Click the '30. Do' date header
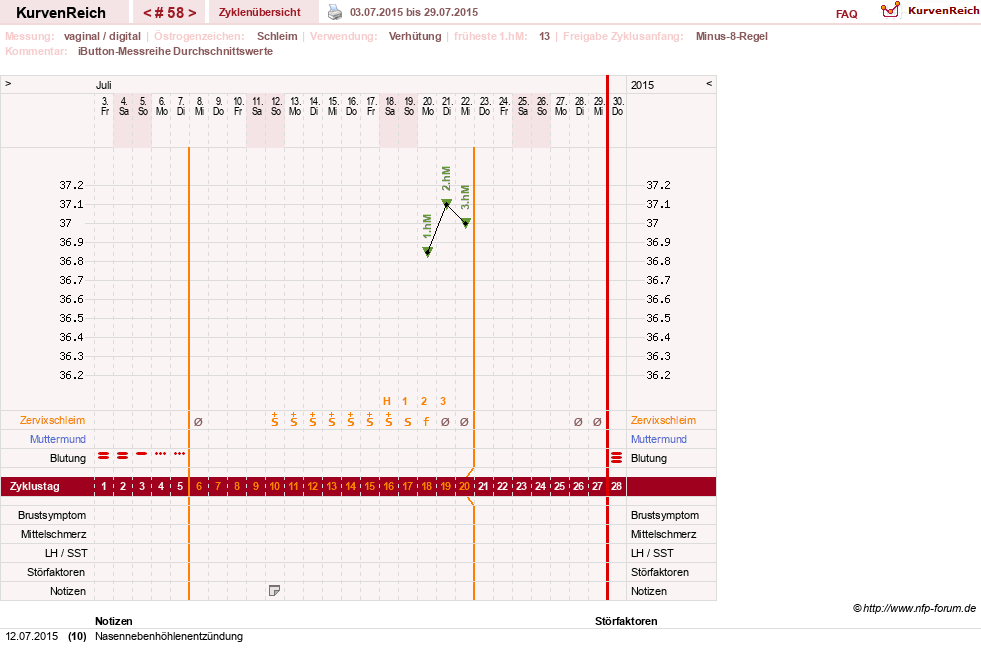Image resolution: width=981 pixels, height=660 pixels. point(618,106)
